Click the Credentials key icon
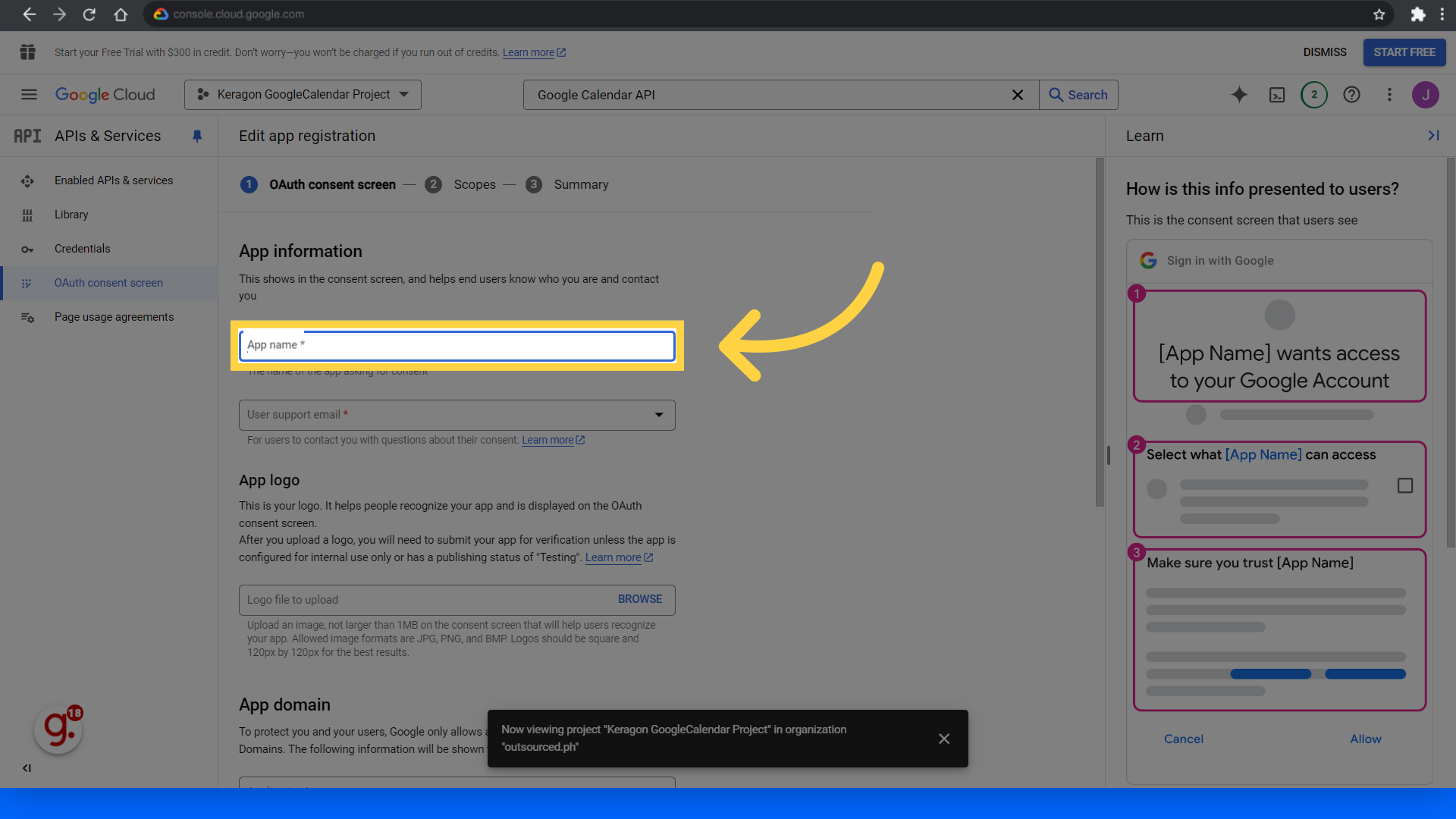Screen dimensions: 1456x819 27,249
